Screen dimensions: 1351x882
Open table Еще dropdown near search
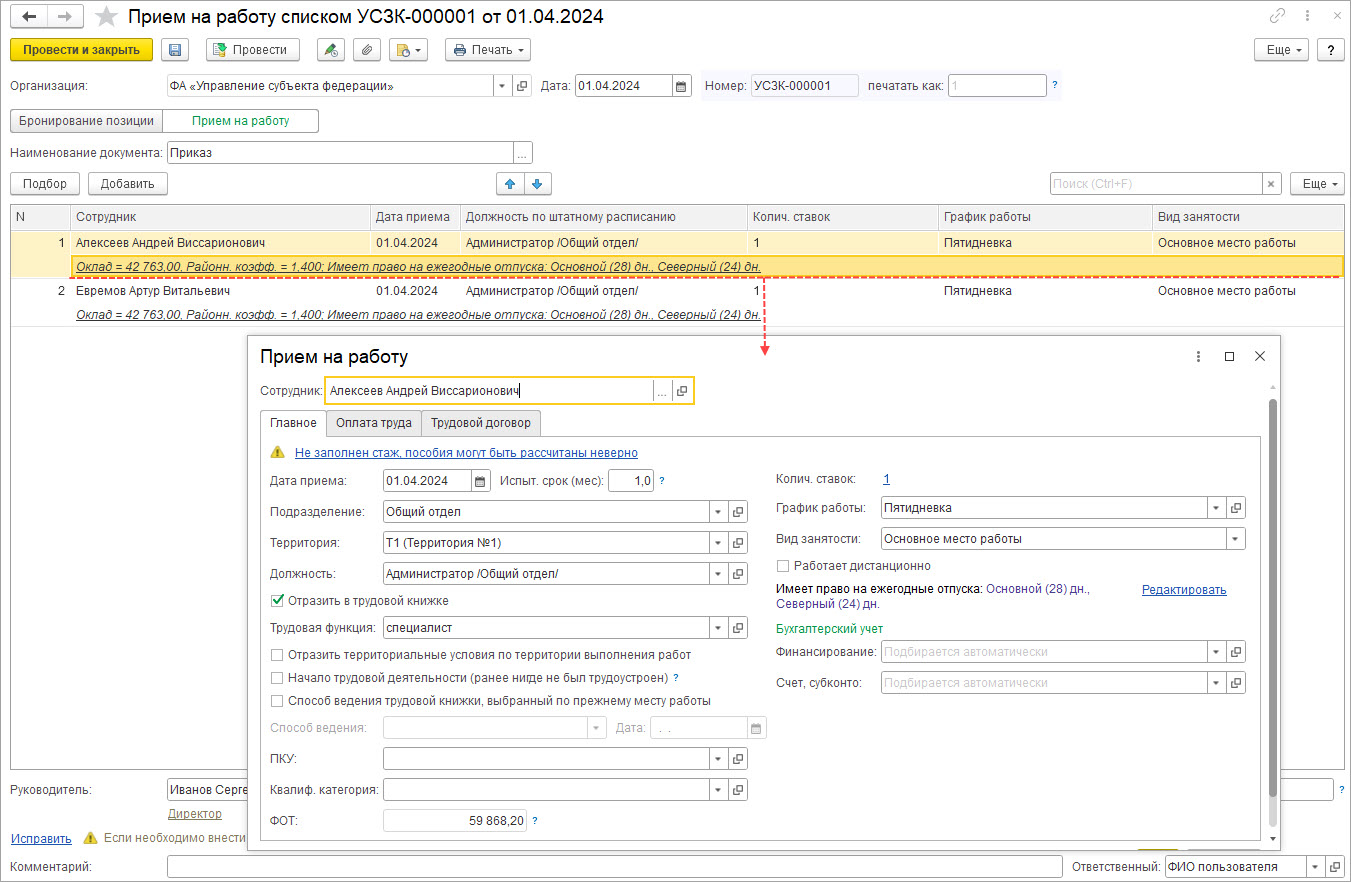1317,184
